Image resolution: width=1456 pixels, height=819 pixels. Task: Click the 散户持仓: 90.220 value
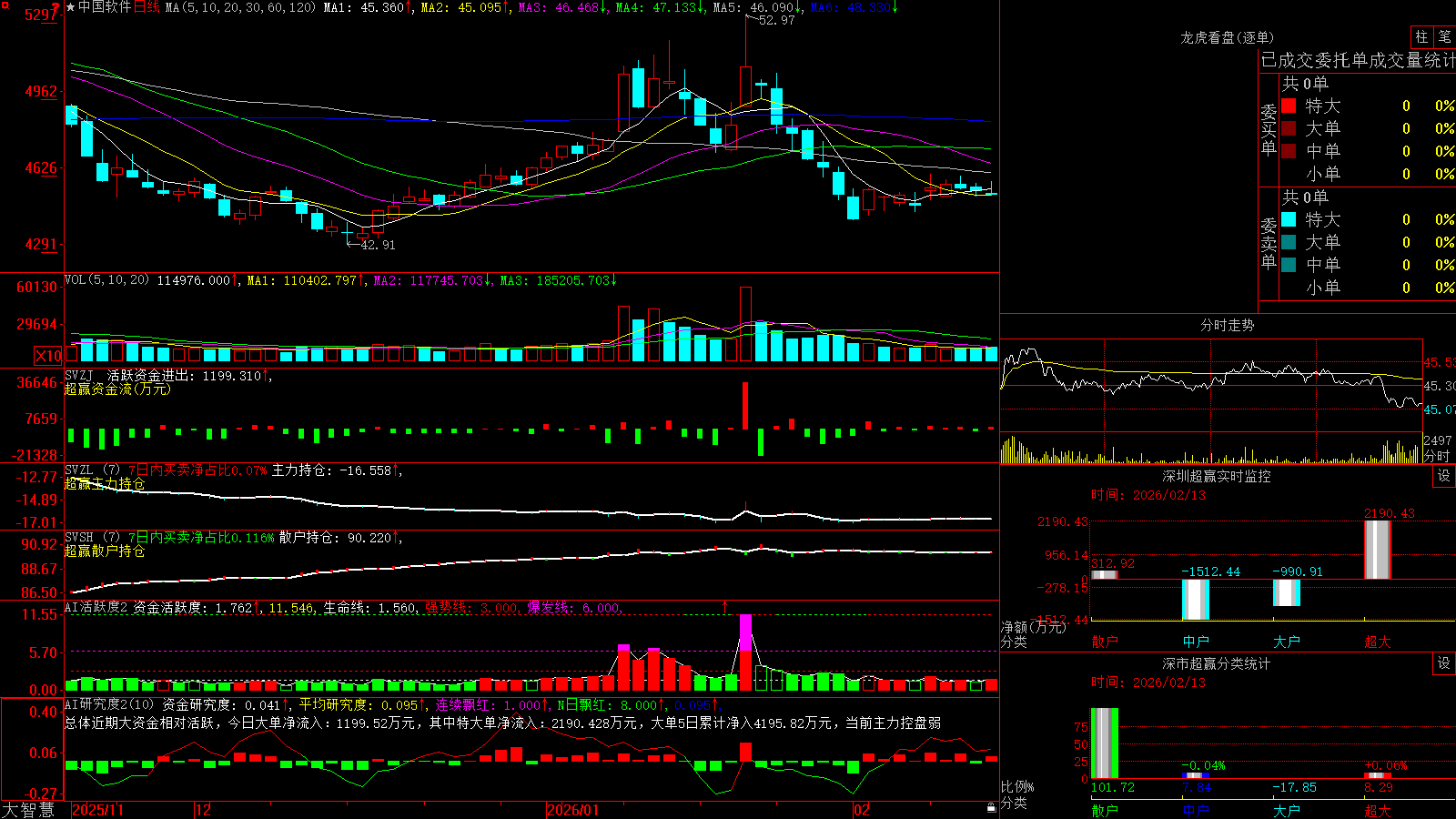(x=335, y=538)
